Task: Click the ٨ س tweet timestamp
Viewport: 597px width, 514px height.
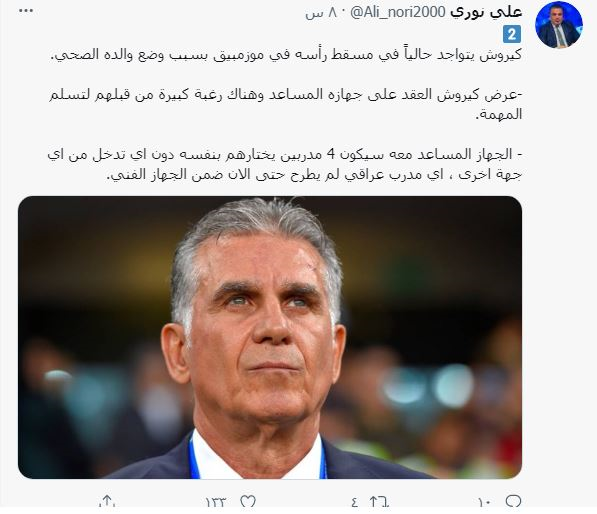Action: tap(321, 13)
